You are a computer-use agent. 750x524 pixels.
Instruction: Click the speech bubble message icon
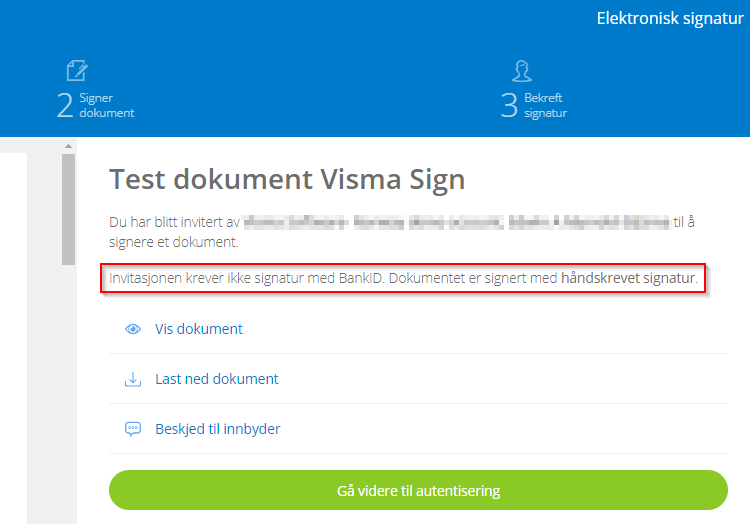pos(132,429)
